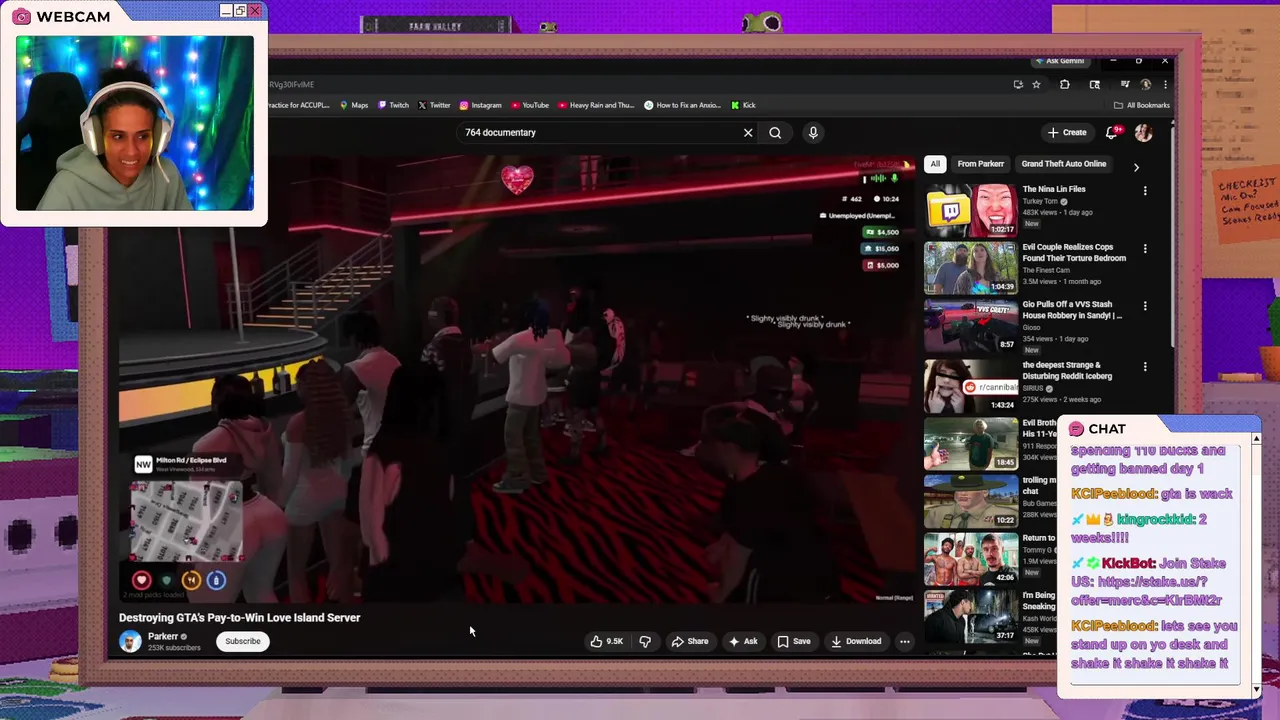Viewport: 1280px width, 720px height.
Task: Open the 37:17 Sneaking video thumbnail
Action: click(971, 616)
